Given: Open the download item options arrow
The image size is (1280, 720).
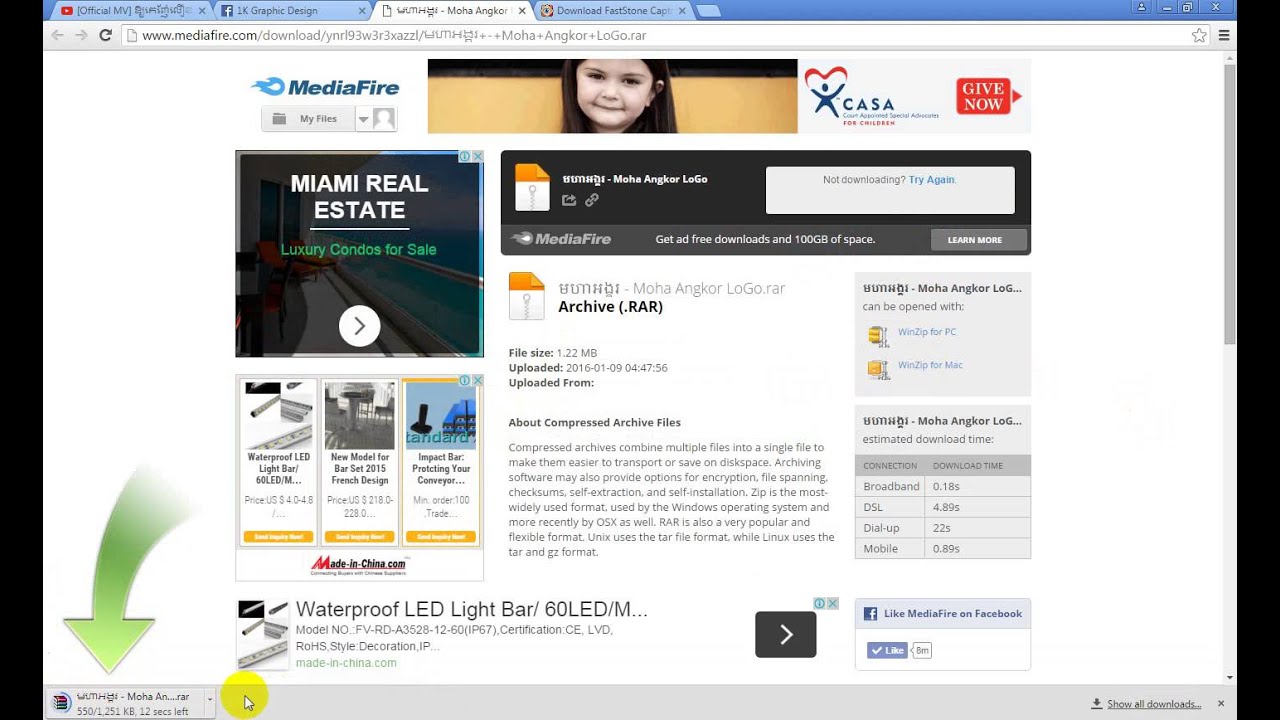Looking at the screenshot, I should [210, 702].
